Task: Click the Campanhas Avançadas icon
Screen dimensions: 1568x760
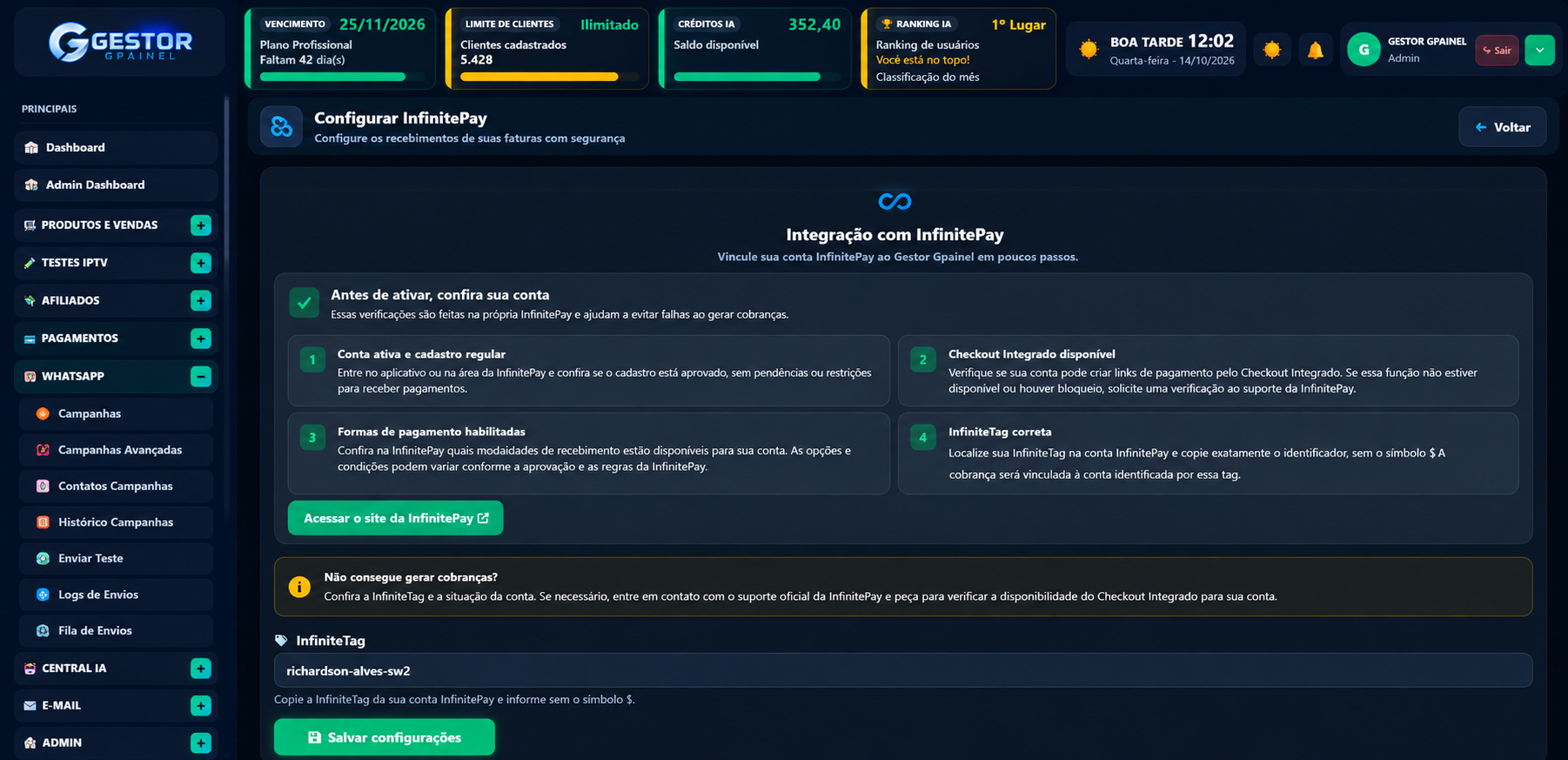Action: 43,450
